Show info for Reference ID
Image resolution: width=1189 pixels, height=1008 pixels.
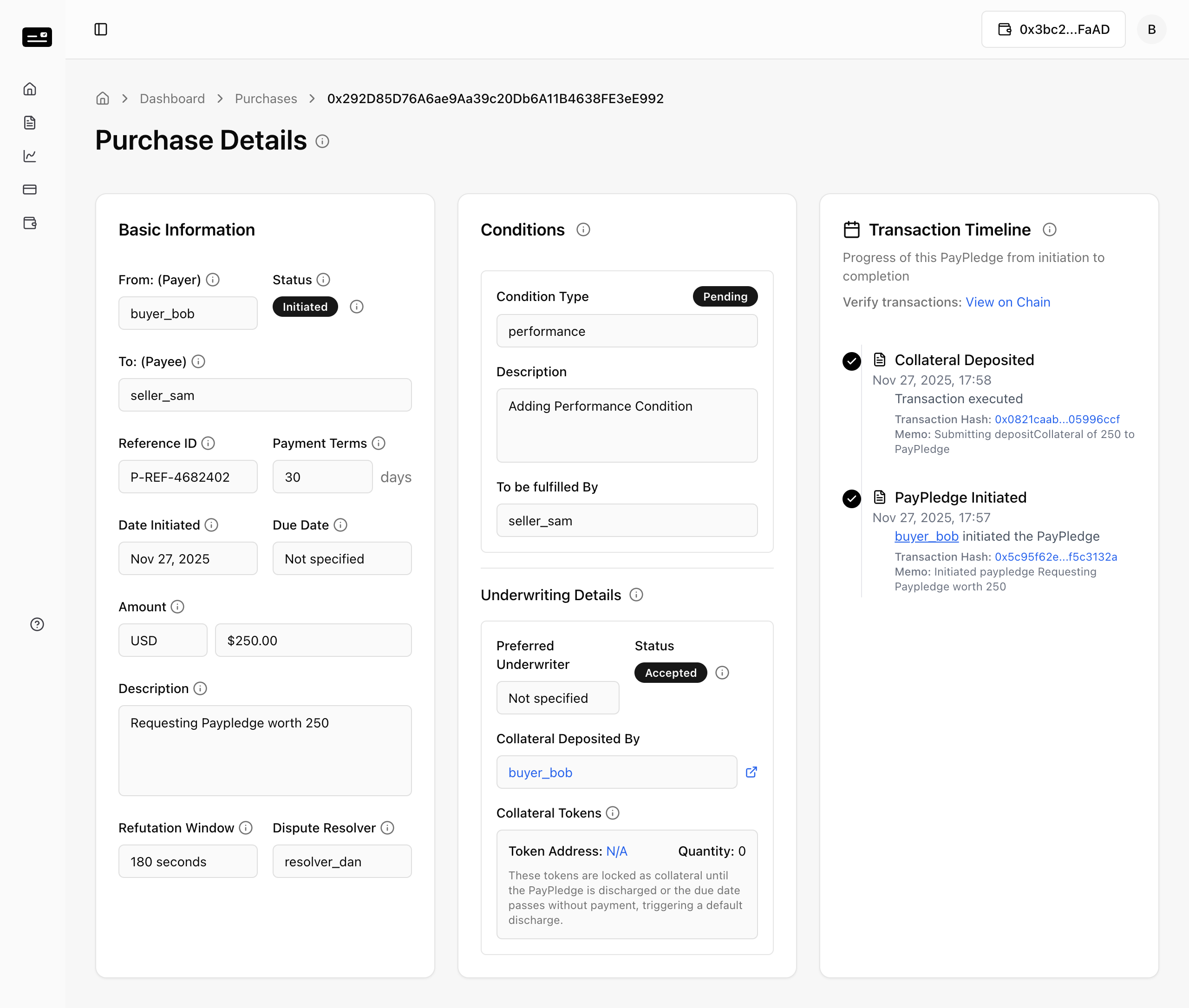209,443
